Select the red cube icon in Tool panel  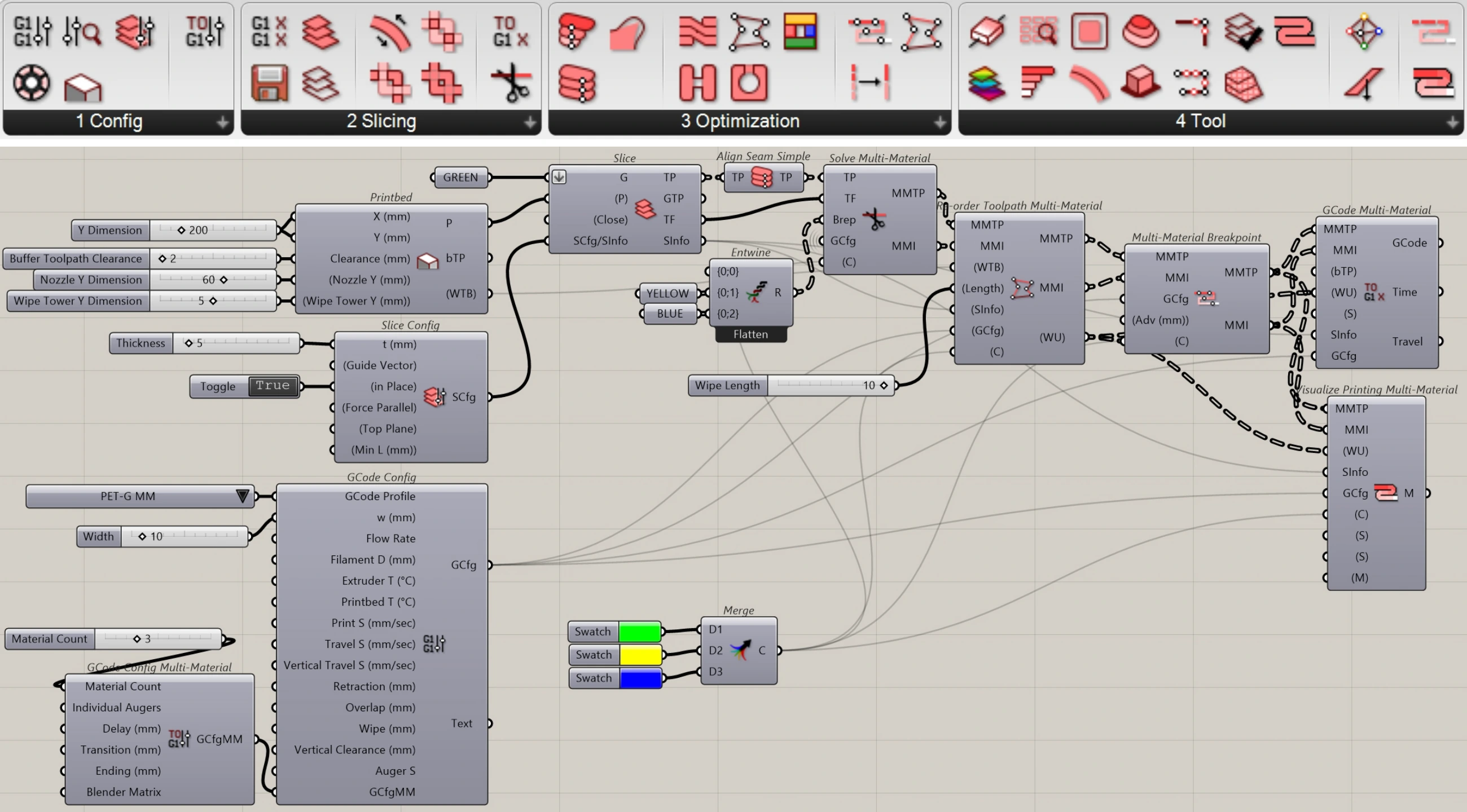click(x=1140, y=83)
